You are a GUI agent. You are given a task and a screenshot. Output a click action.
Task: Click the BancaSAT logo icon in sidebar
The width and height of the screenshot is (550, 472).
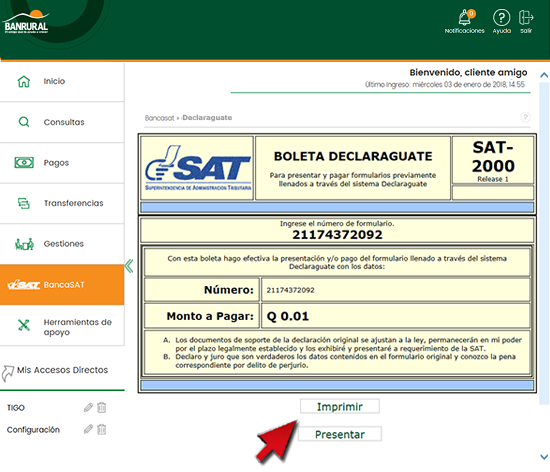pos(24,285)
